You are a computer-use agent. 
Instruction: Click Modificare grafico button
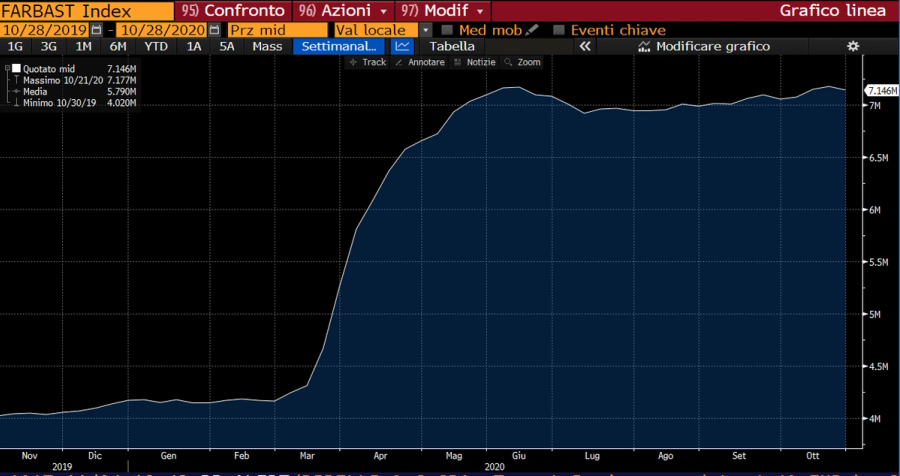tap(705, 47)
